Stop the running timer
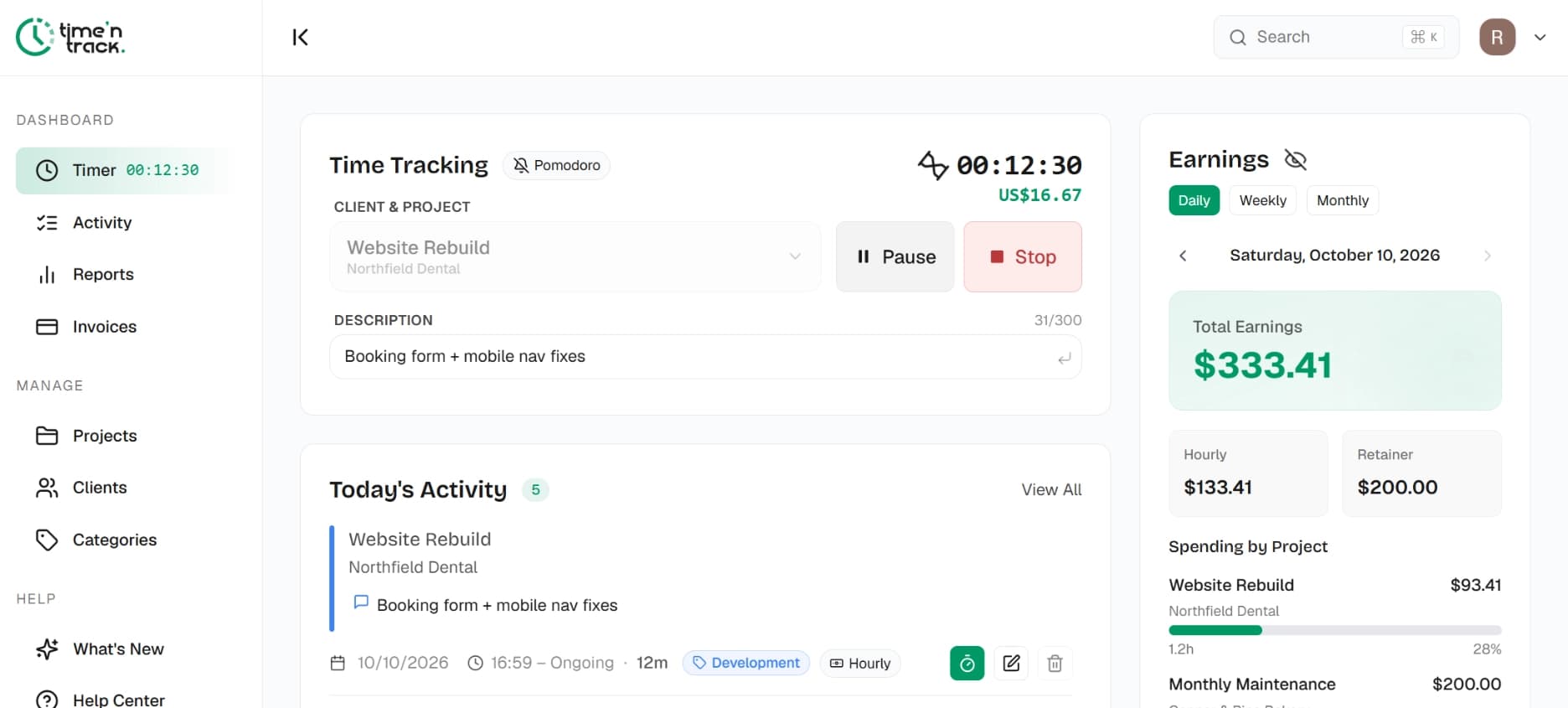1568x708 pixels. (1023, 256)
